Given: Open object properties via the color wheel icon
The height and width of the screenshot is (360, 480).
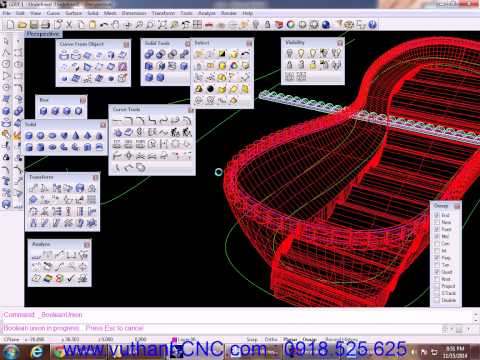Looking at the screenshot, I should pyautogui.click(x=291, y=25).
